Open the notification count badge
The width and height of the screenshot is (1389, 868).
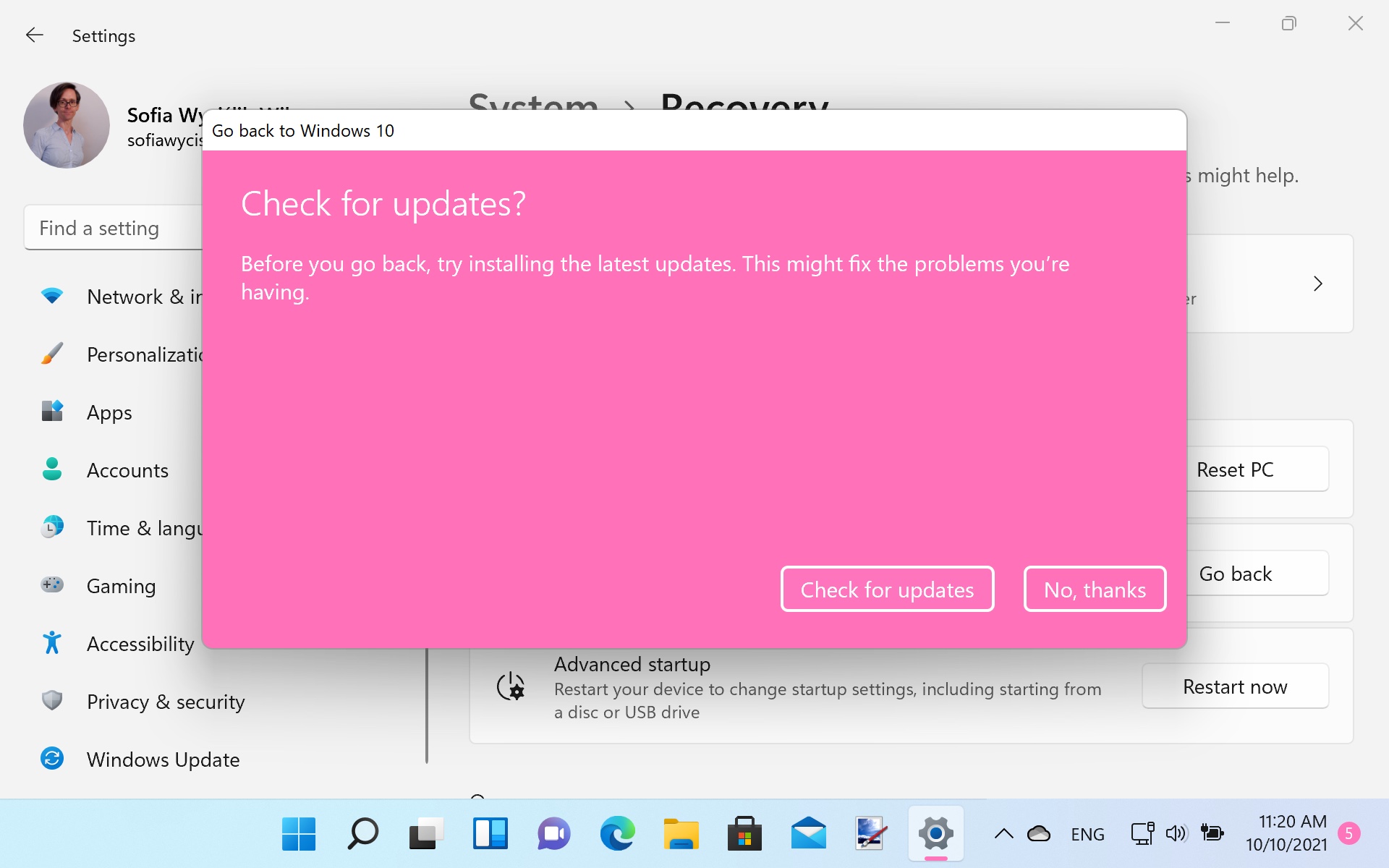[x=1348, y=834]
